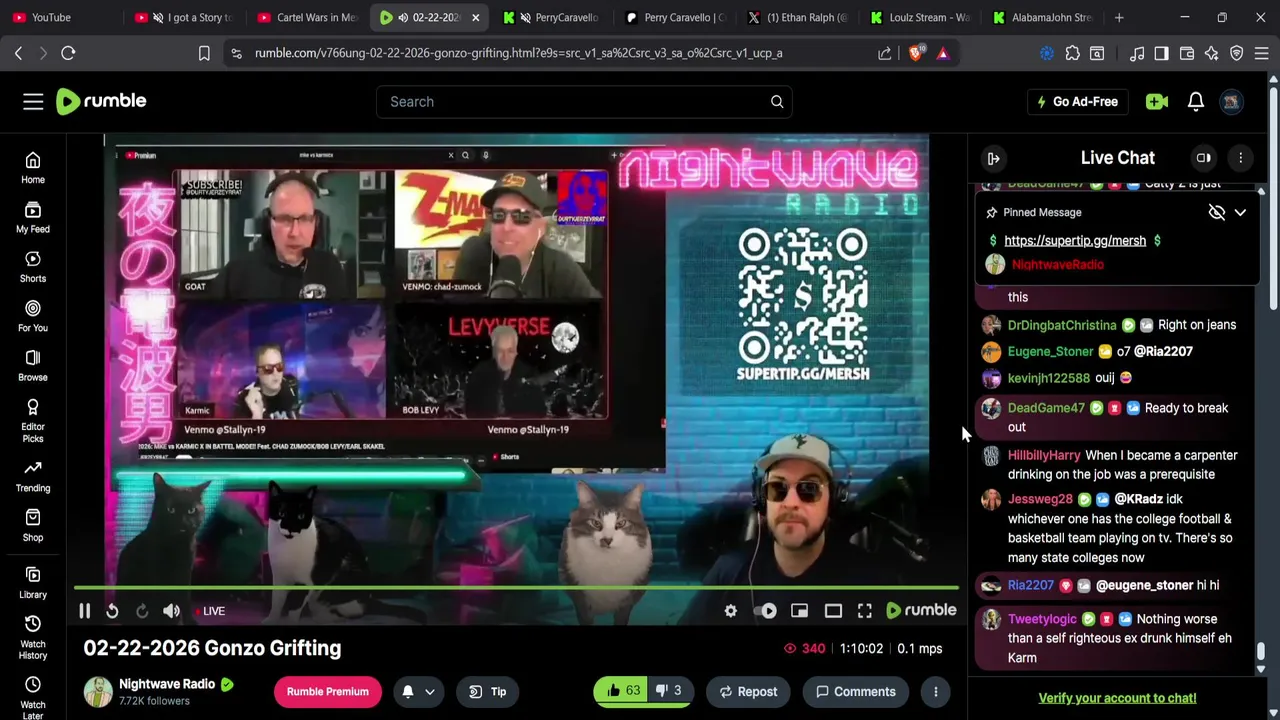
Task: Open Trending in the sidebar
Action: pos(33,476)
